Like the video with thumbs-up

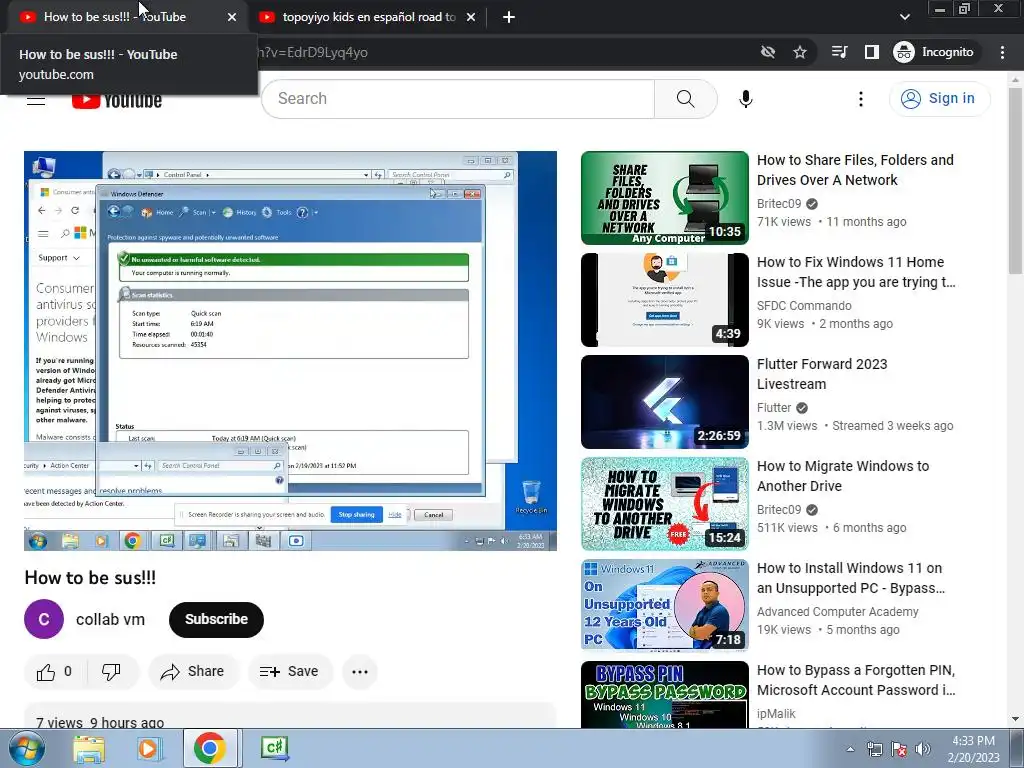click(x=54, y=671)
